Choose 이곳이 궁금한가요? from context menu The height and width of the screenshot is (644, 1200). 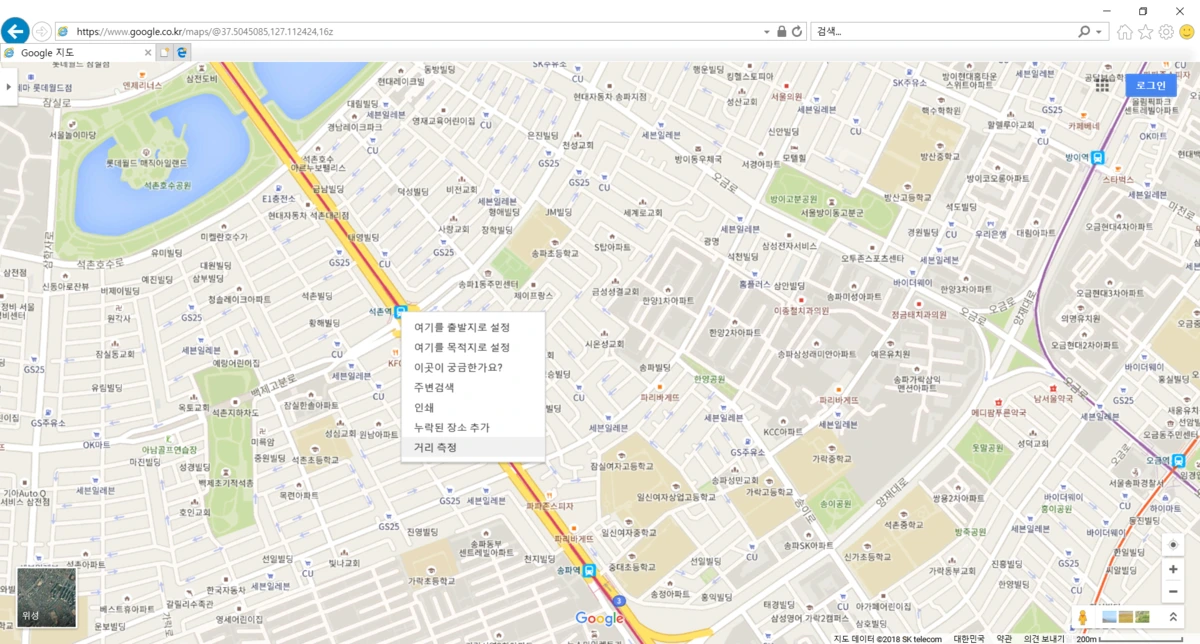click(x=473, y=367)
